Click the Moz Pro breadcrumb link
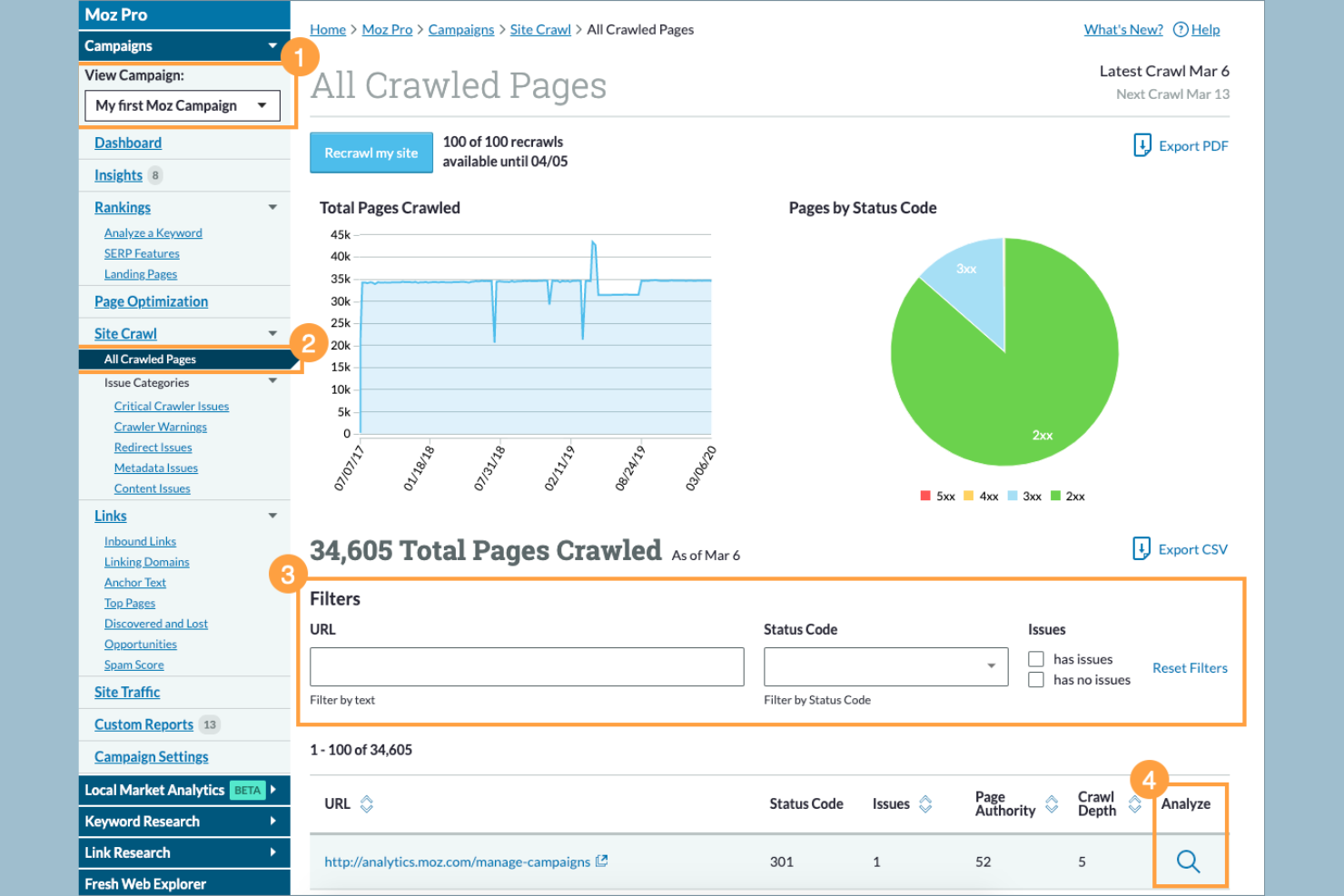Image resolution: width=1344 pixels, height=896 pixels. (x=387, y=30)
